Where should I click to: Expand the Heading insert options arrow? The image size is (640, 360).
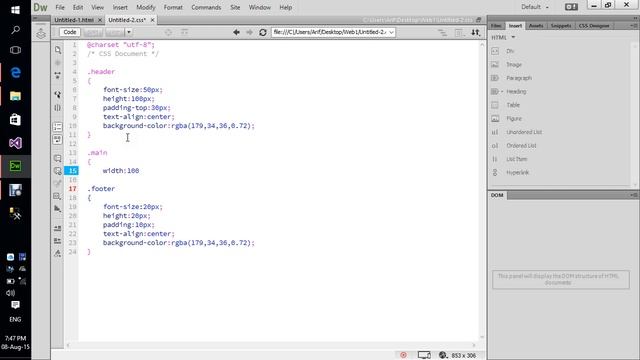tap(502, 91)
